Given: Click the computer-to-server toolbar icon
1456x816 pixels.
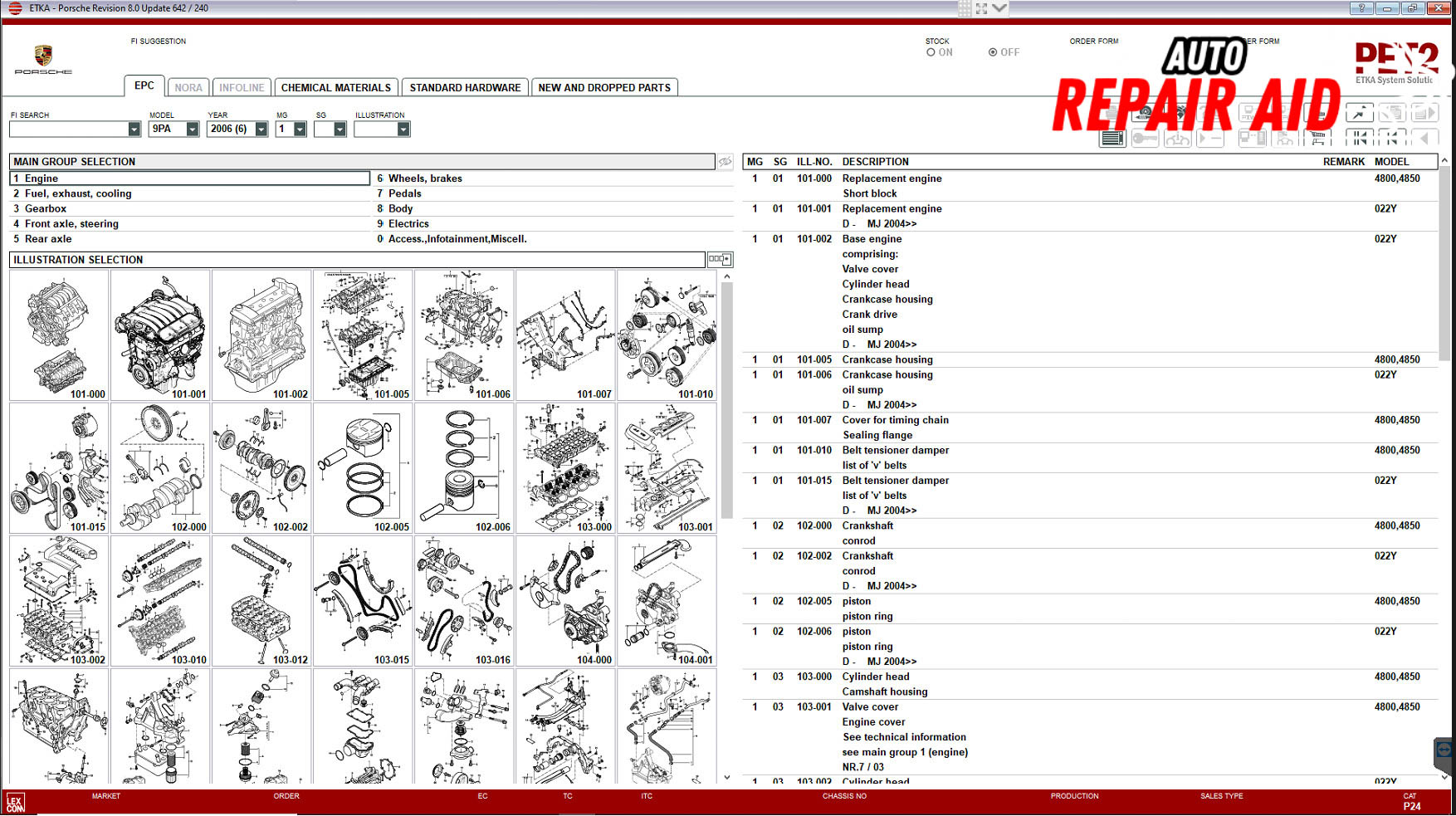Looking at the screenshot, I should pyautogui.click(x=1252, y=138).
